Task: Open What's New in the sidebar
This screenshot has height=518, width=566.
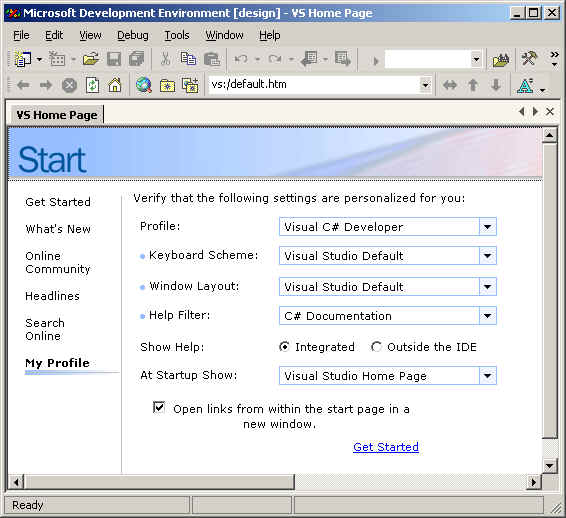Action: [x=58, y=229]
